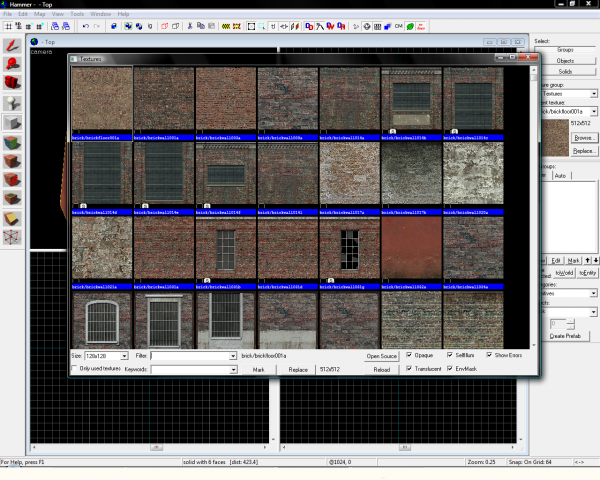Open the Tools menu
The height and width of the screenshot is (480, 600).
[77, 14]
